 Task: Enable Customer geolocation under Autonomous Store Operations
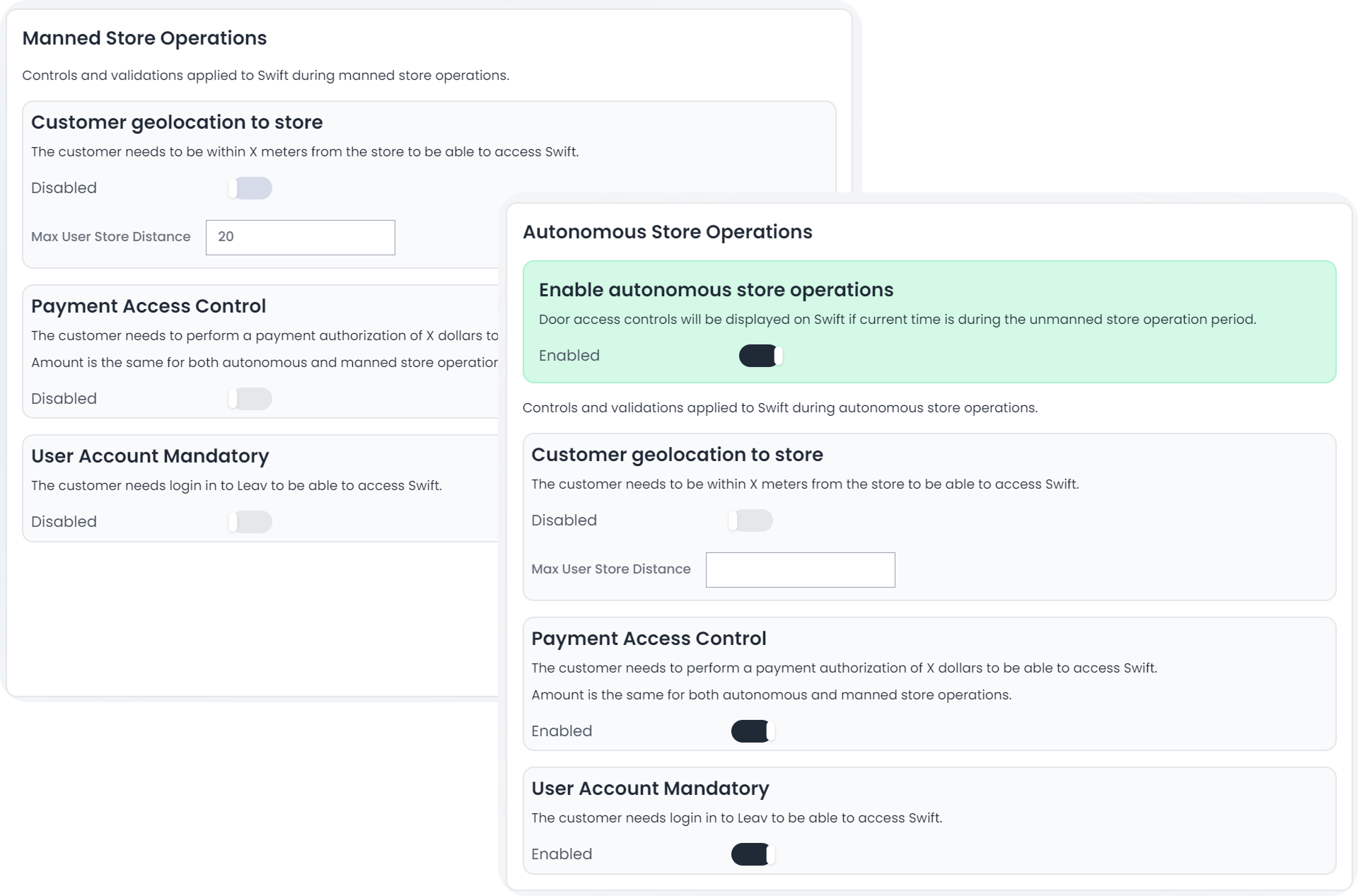coord(750,520)
